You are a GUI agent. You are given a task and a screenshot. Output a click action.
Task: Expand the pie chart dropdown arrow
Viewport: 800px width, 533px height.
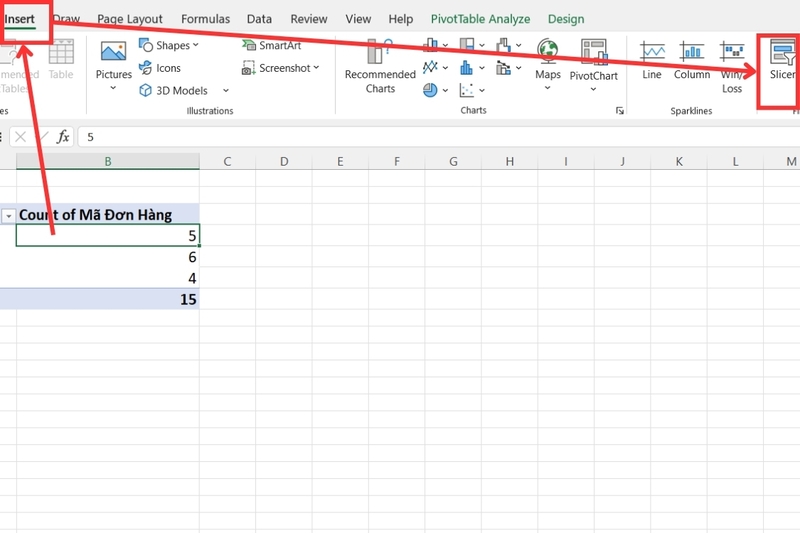point(445,90)
